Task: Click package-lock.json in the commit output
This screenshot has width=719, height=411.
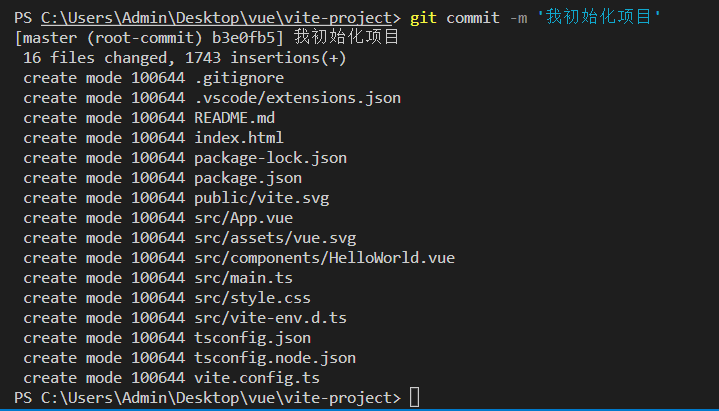Action: click(271, 158)
